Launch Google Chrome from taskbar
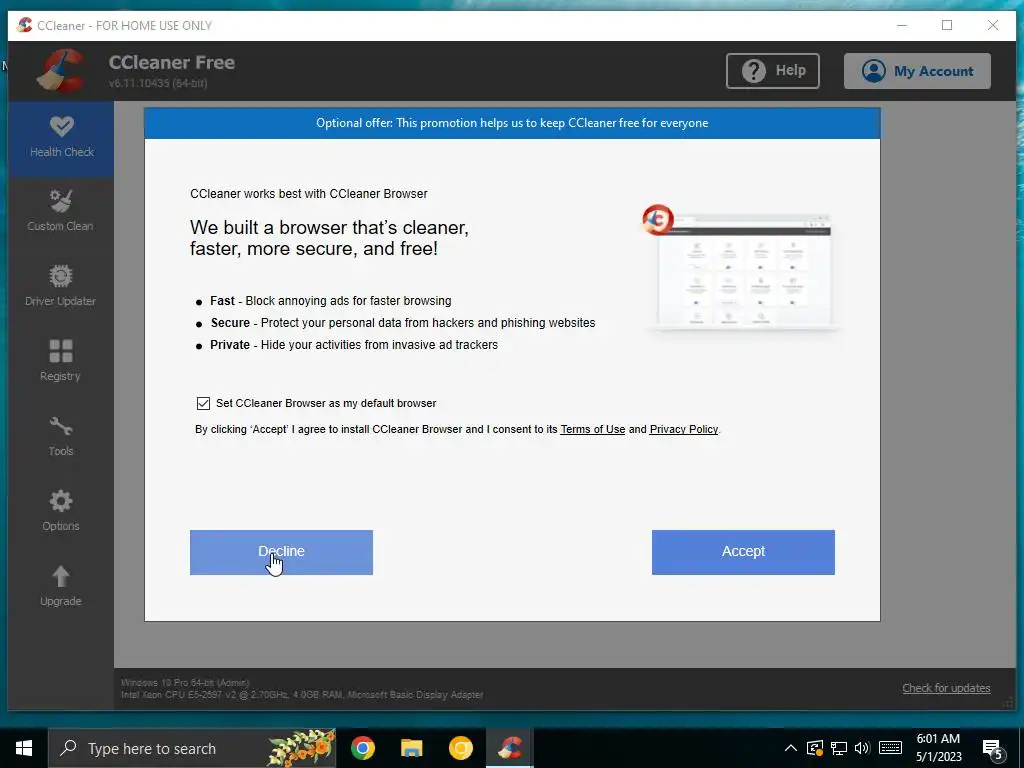This screenshot has height=768, width=1024. point(363,748)
